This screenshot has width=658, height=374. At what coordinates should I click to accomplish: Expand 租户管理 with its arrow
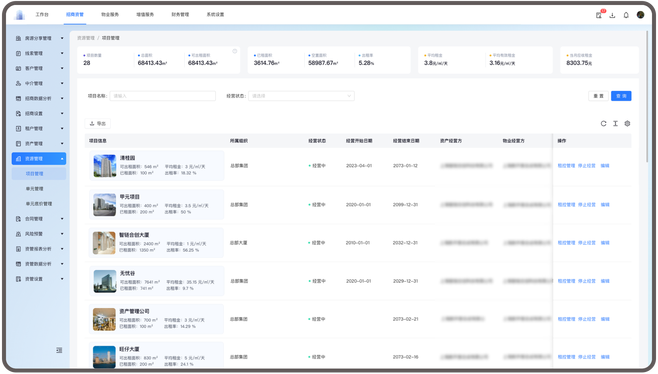62,128
